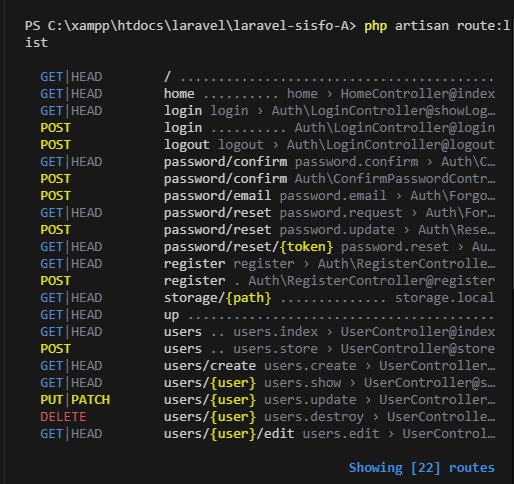
Task: Click the 'php' command word in the prompt
Action: pyautogui.click(x=376, y=26)
